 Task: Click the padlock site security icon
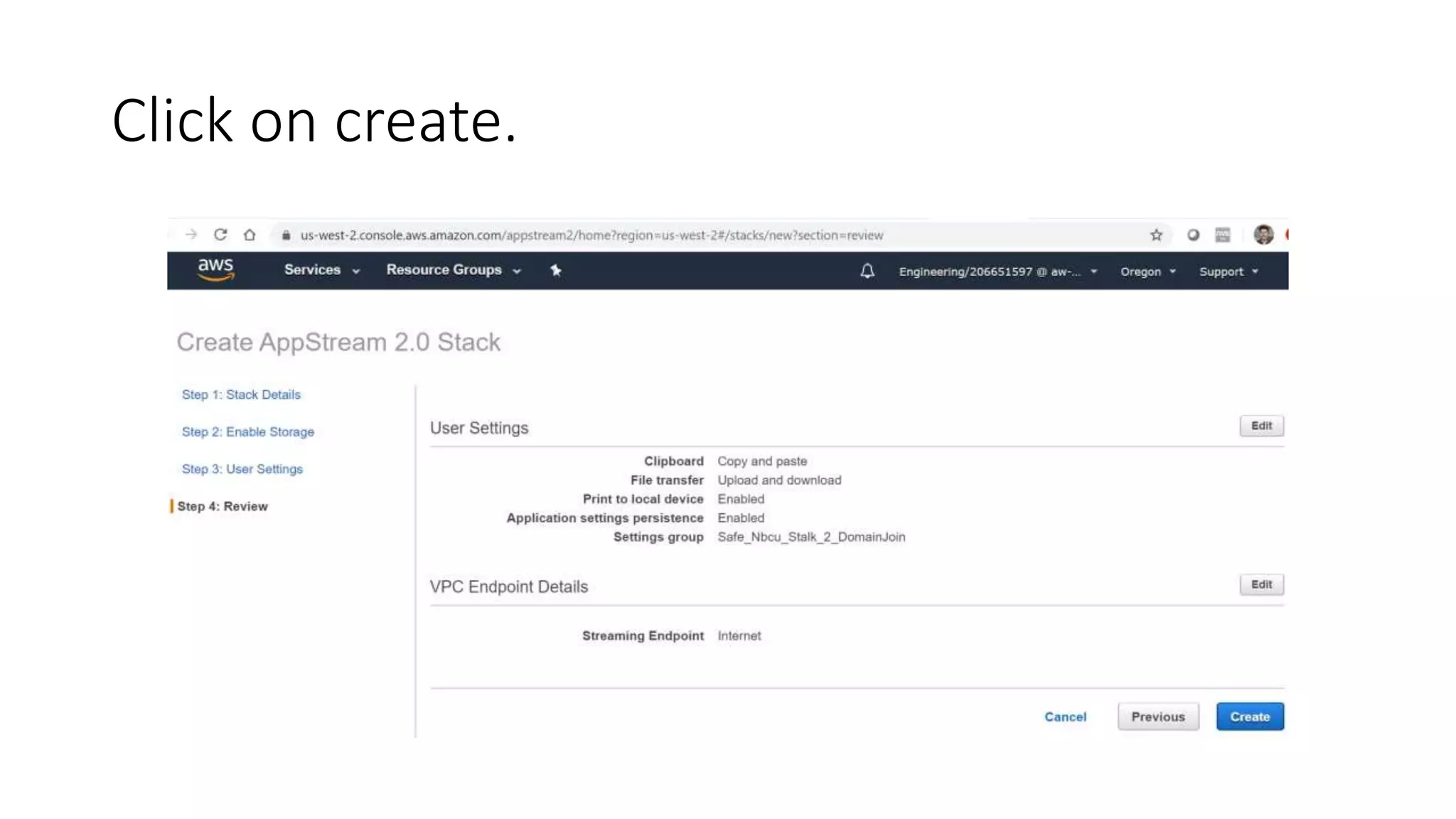[286, 235]
